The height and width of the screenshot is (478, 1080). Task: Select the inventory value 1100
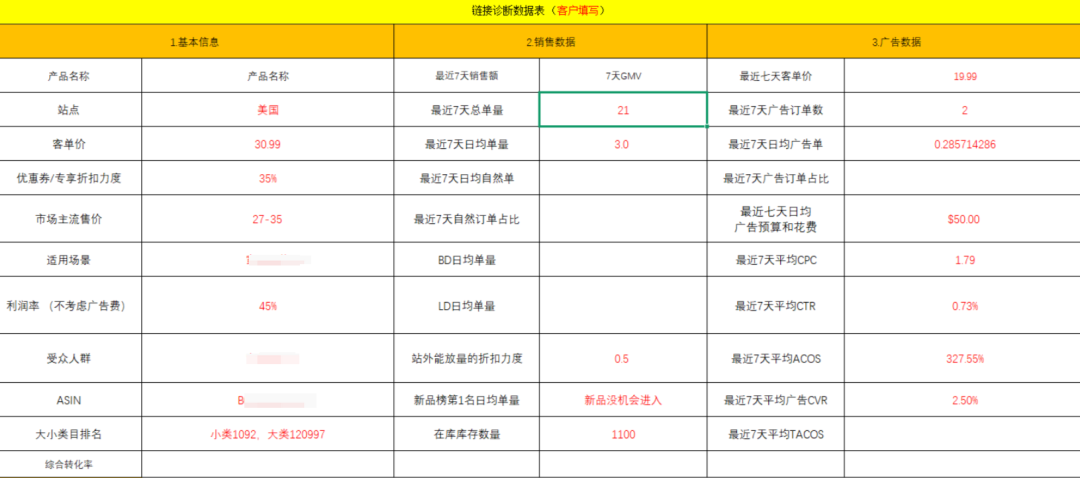pyautogui.click(x=623, y=435)
